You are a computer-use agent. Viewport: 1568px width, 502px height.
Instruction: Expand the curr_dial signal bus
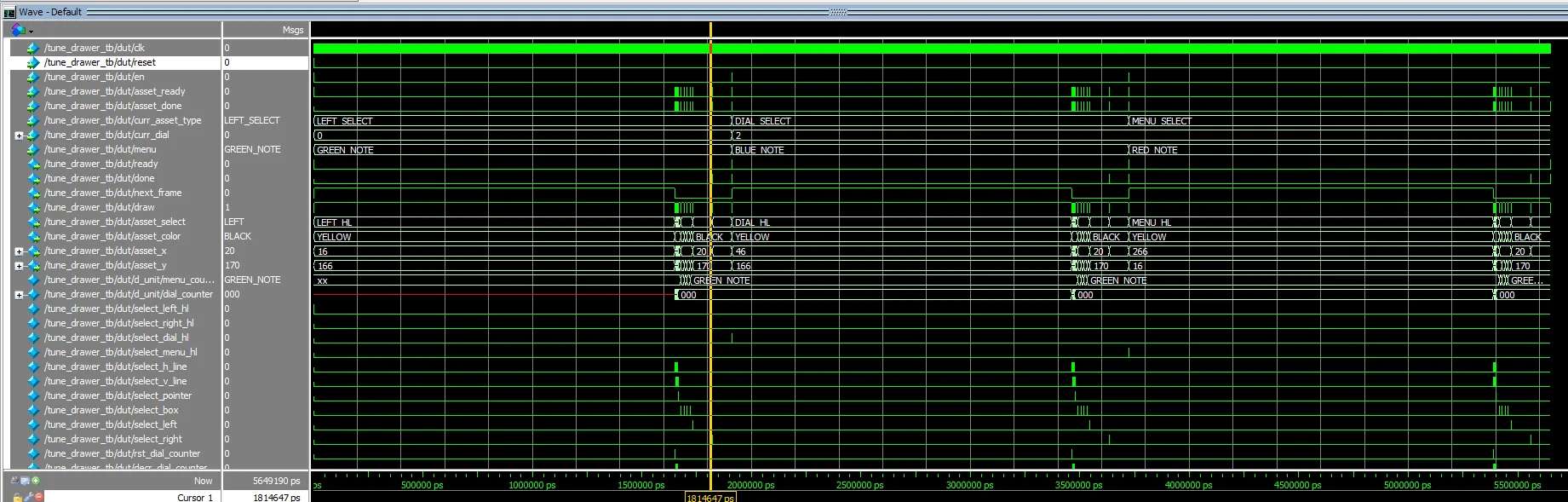[19, 136]
